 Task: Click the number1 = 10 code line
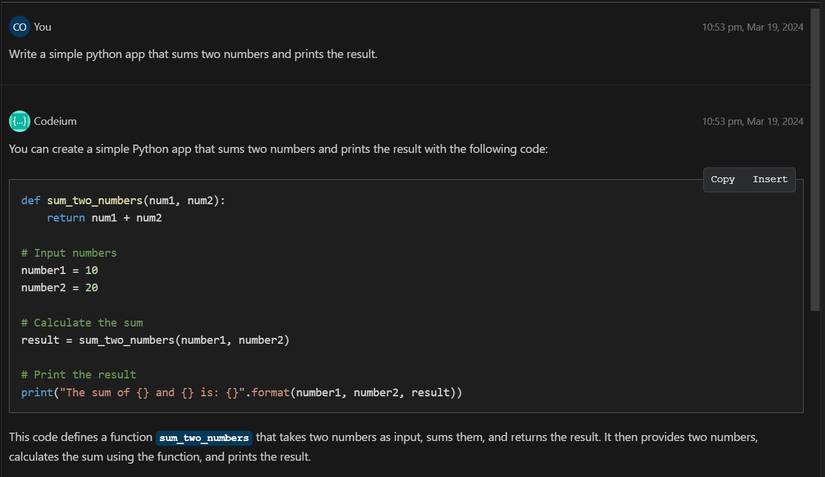[60, 270]
